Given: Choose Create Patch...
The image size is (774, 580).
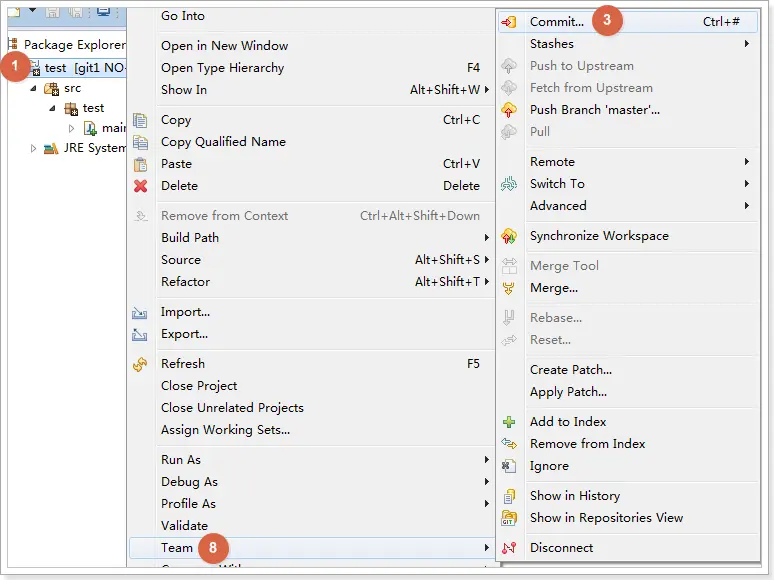Looking at the screenshot, I should 628,370.
